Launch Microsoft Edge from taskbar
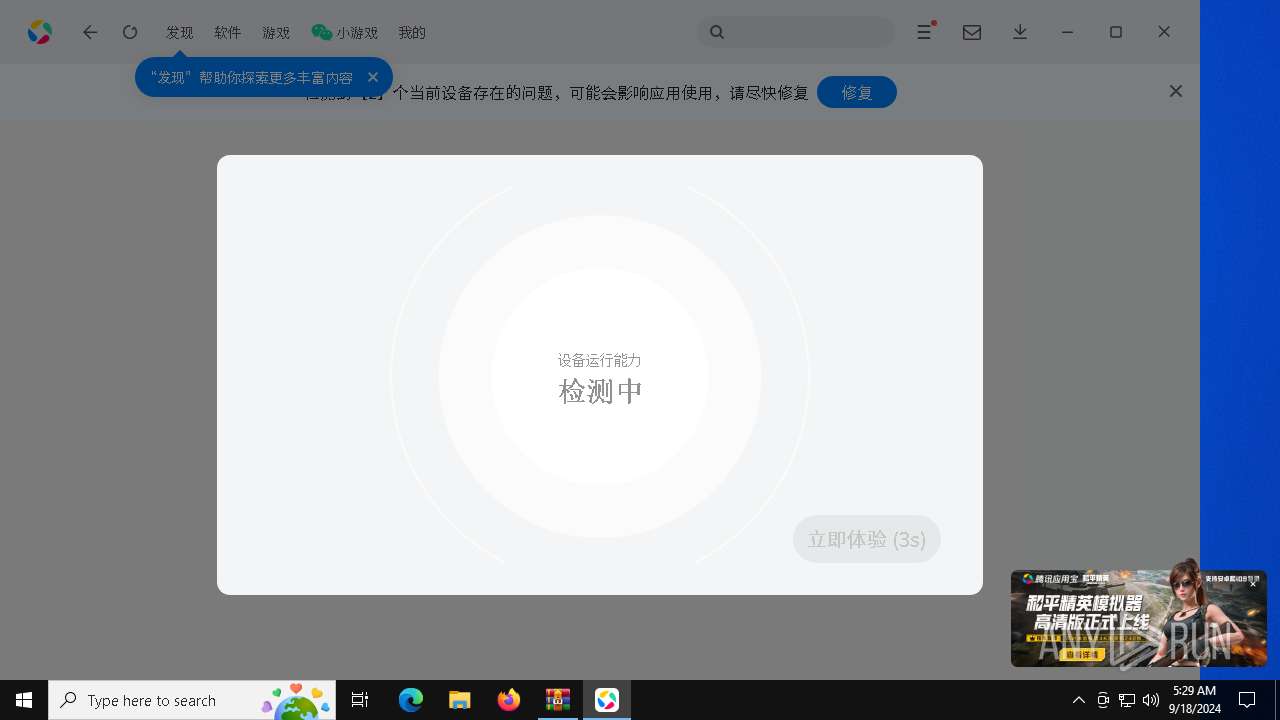The image size is (1280, 720). click(x=411, y=700)
